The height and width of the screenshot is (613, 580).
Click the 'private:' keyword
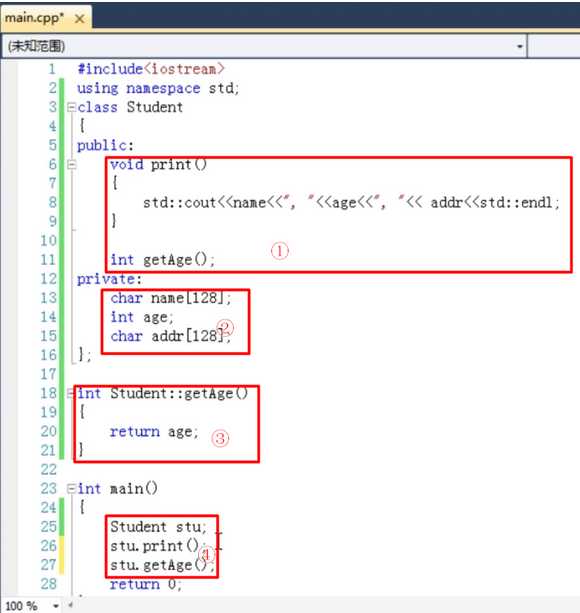point(109,279)
